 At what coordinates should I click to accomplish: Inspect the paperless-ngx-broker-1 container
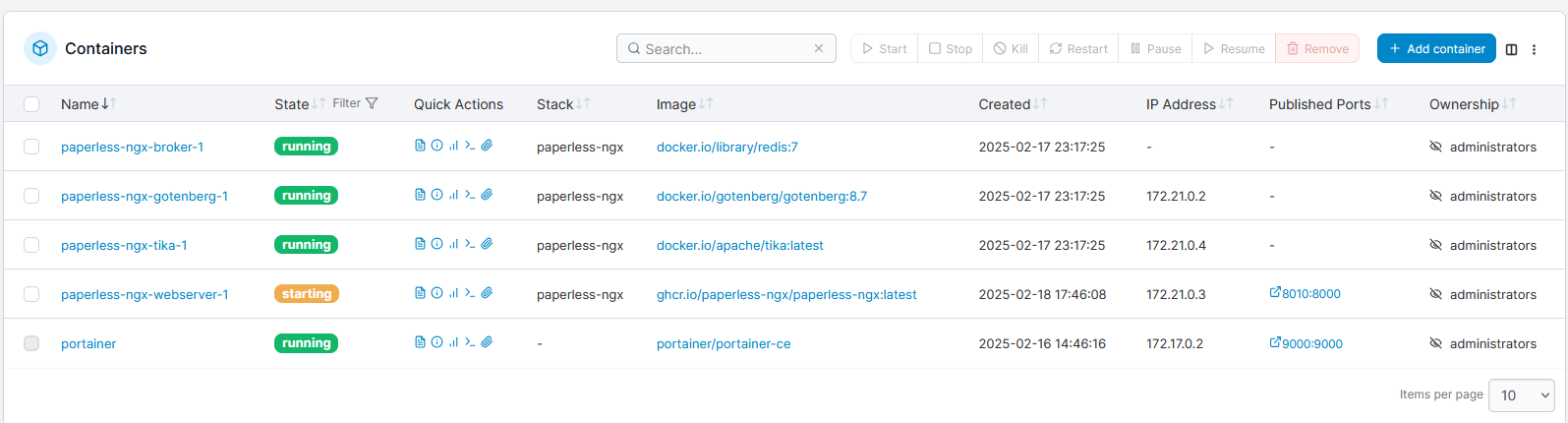pos(436,146)
